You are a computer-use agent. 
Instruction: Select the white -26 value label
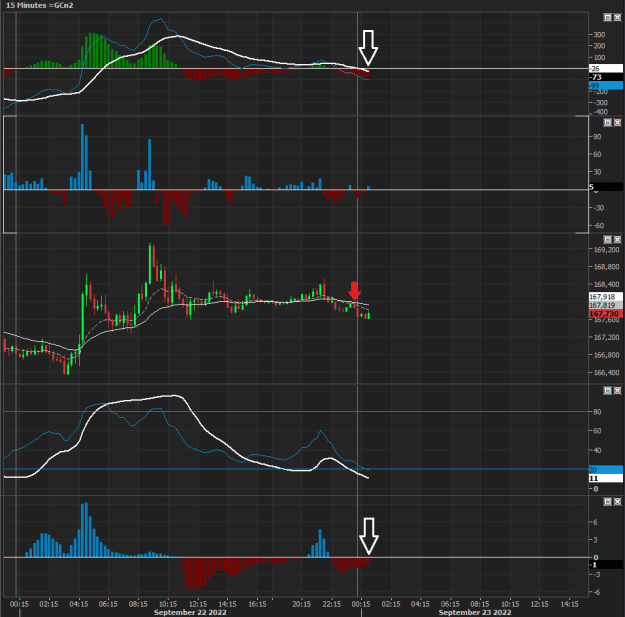click(605, 69)
